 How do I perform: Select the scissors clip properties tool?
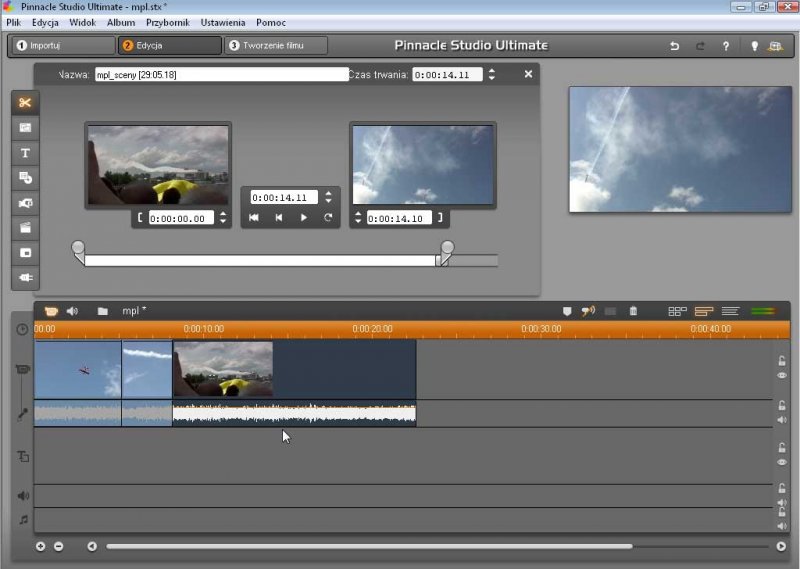25,103
